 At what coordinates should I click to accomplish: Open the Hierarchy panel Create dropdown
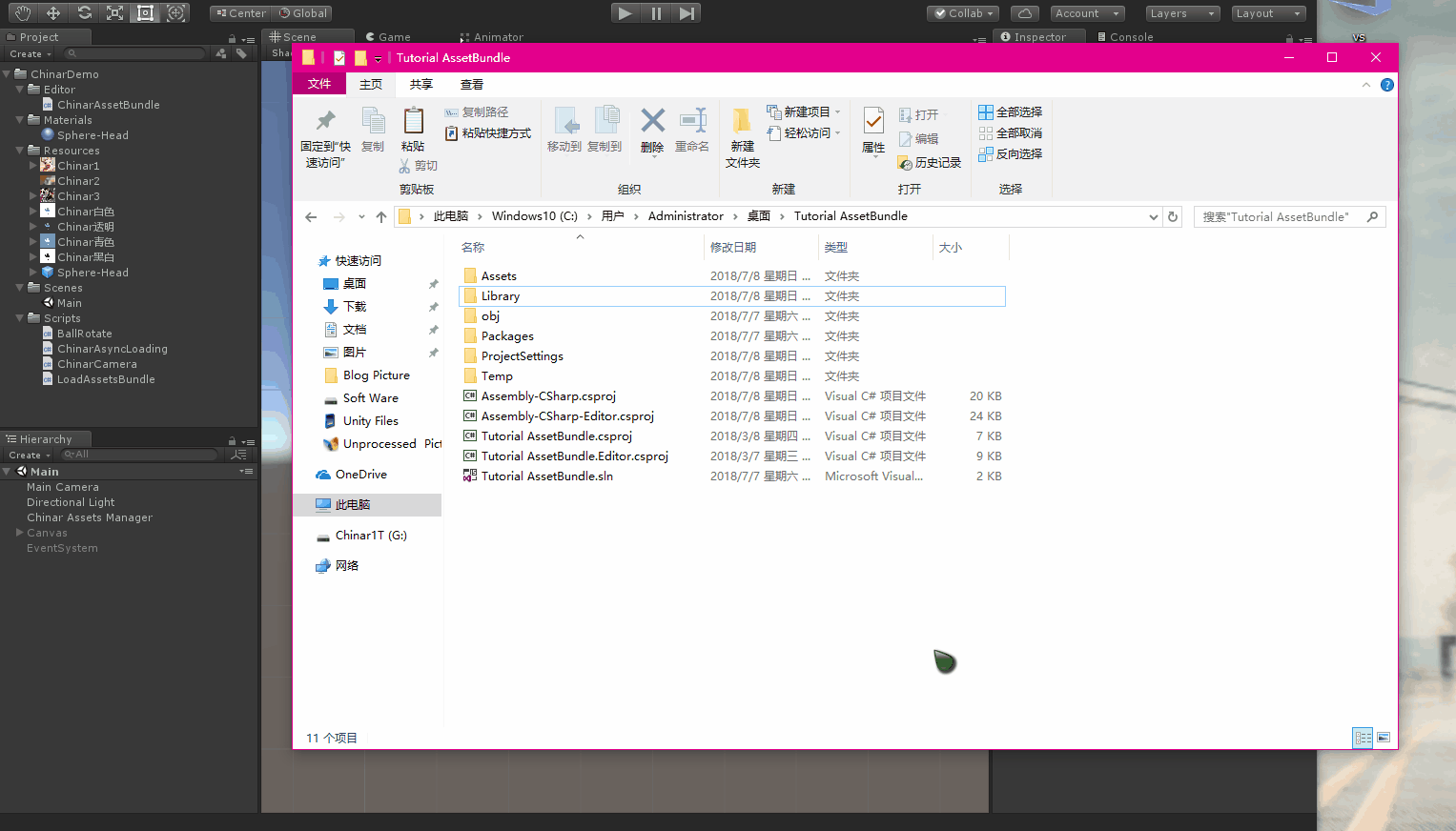30,456
